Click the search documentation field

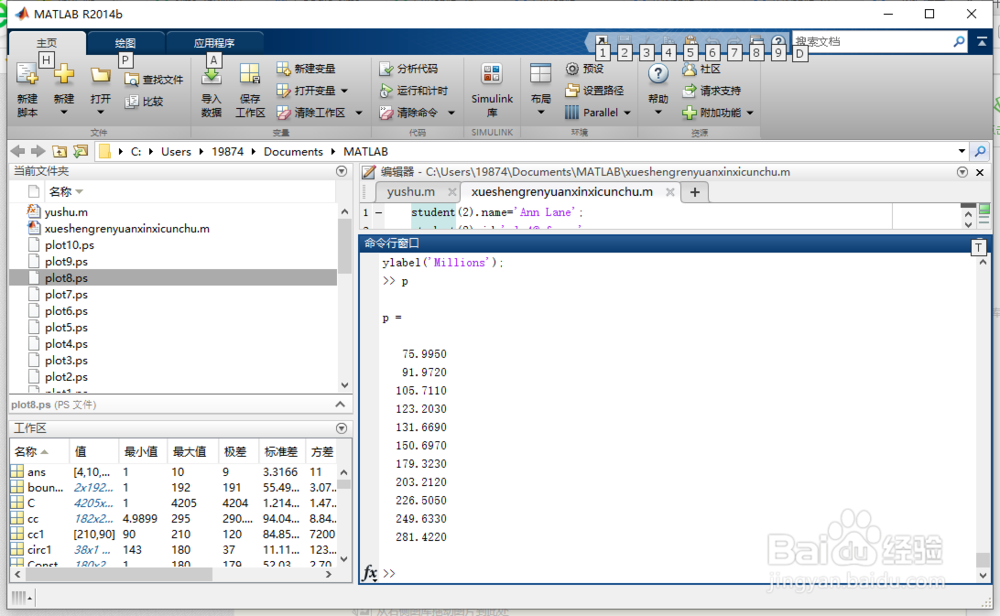(871, 41)
